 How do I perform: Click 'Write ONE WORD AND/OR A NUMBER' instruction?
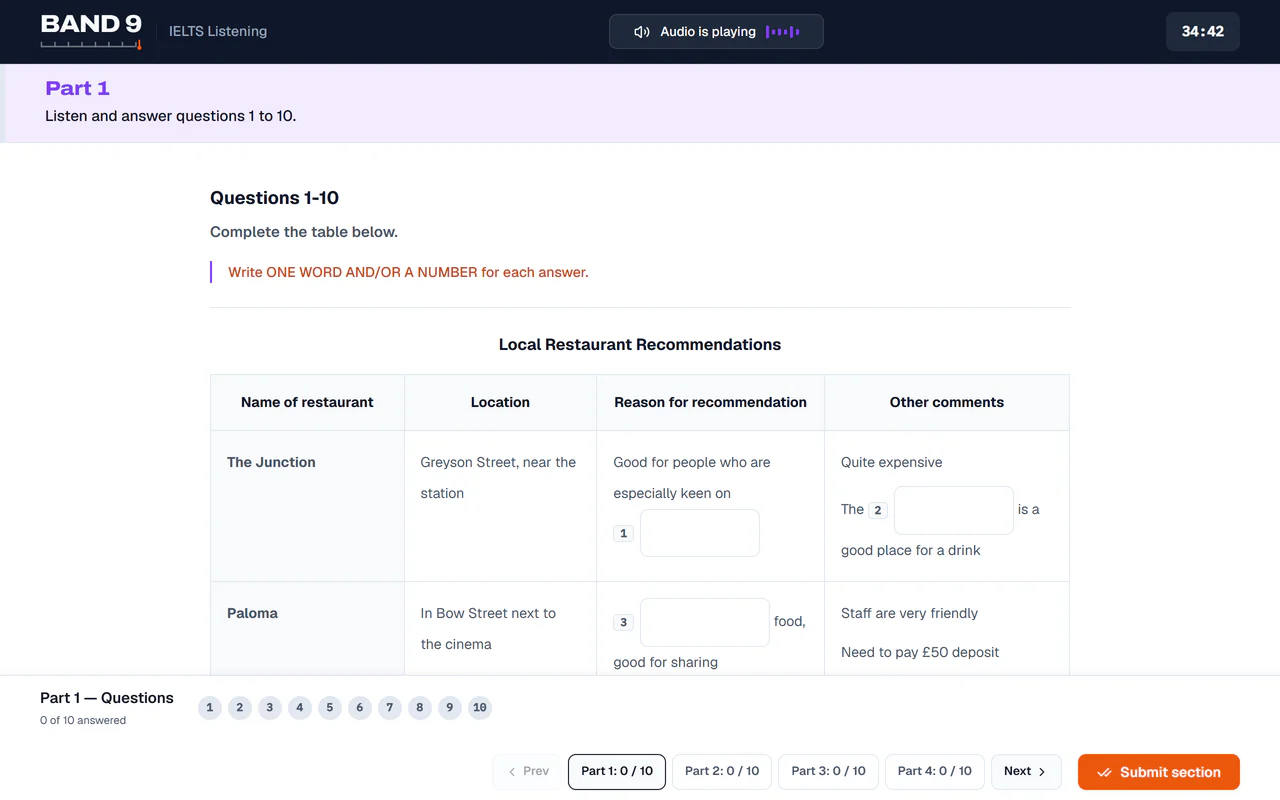pyautogui.click(x=408, y=272)
